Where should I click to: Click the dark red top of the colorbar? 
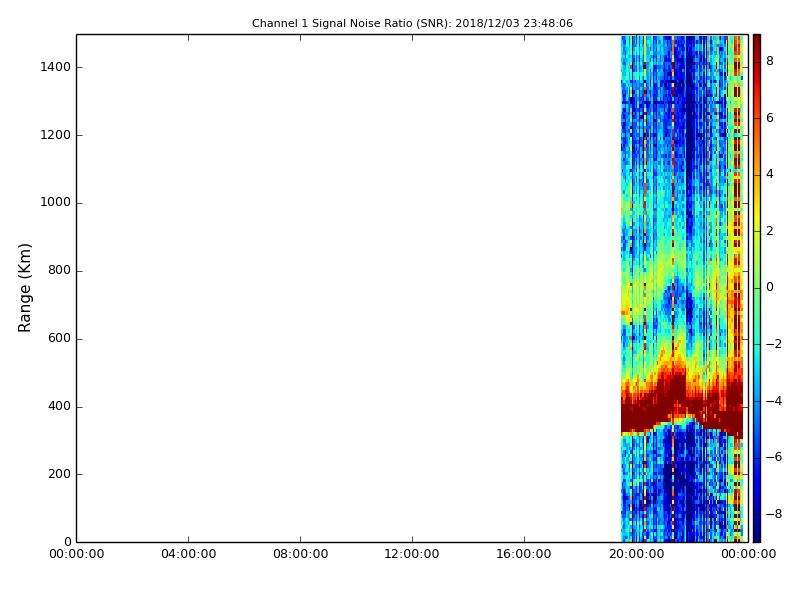click(757, 41)
